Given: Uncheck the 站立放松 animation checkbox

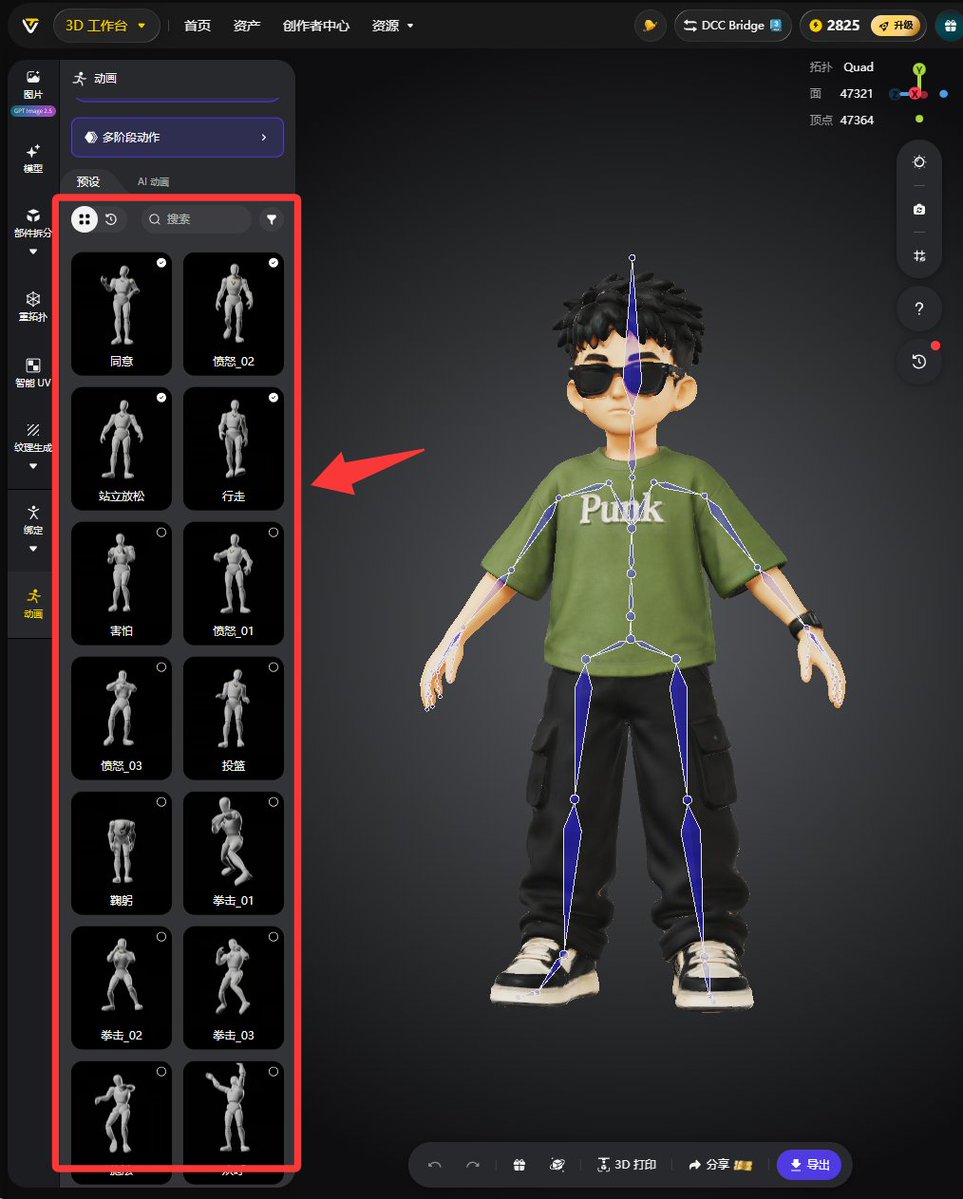Looking at the screenshot, I should tap(161, 398).
